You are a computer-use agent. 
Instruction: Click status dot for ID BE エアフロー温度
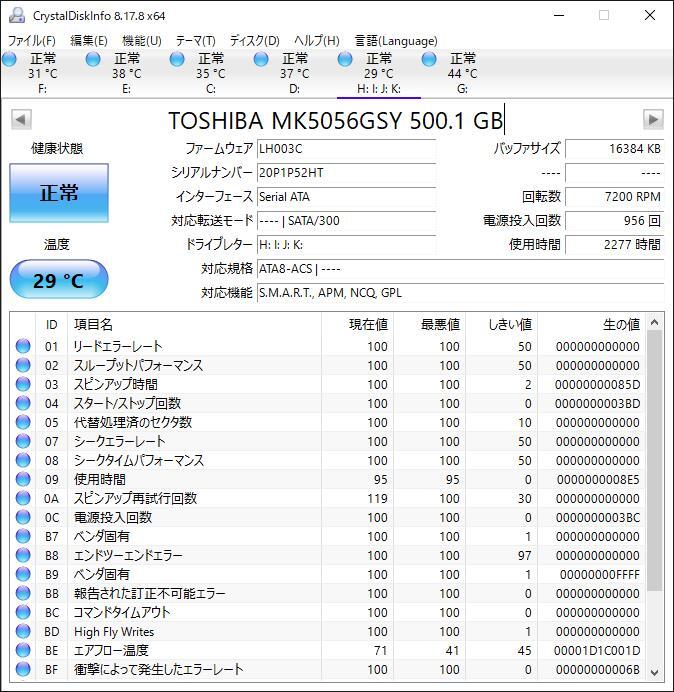coord(23,650)
